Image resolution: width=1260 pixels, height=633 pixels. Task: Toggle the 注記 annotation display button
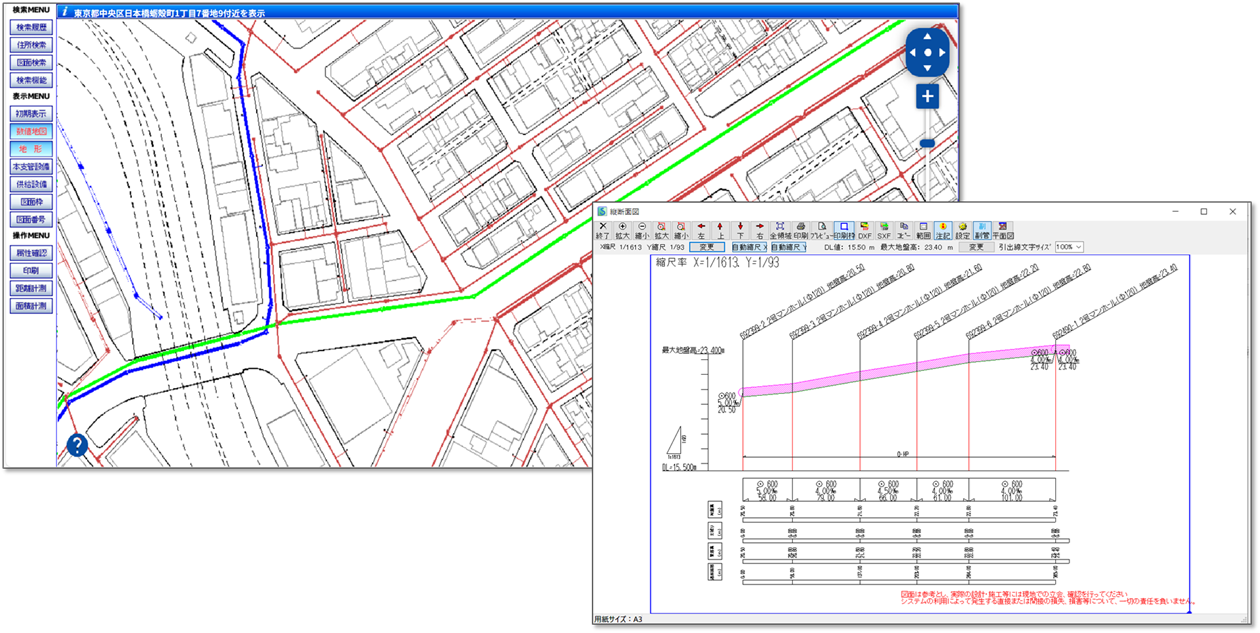[943, 230]
